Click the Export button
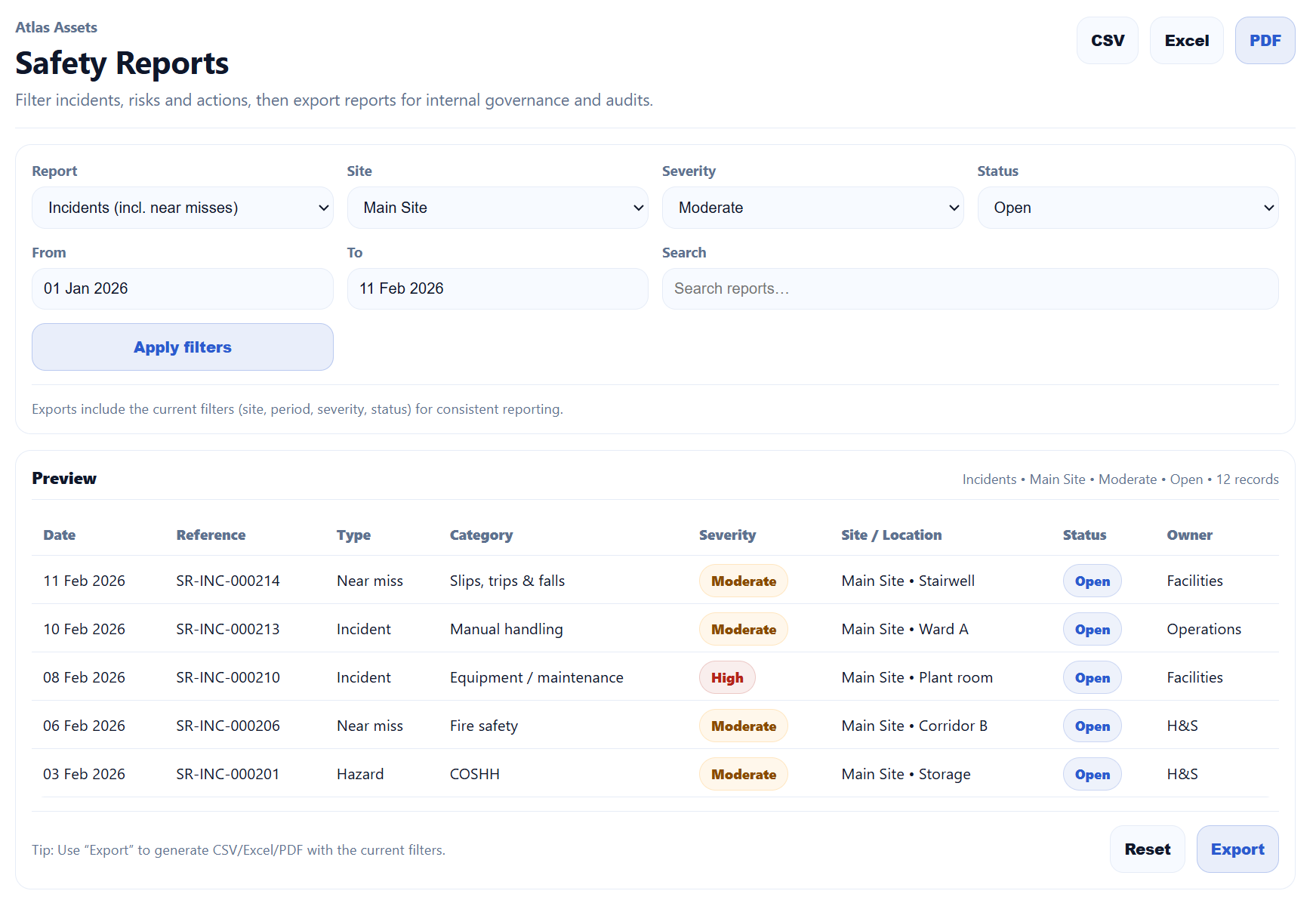1316x897 pixels. tap(1237, 849)
